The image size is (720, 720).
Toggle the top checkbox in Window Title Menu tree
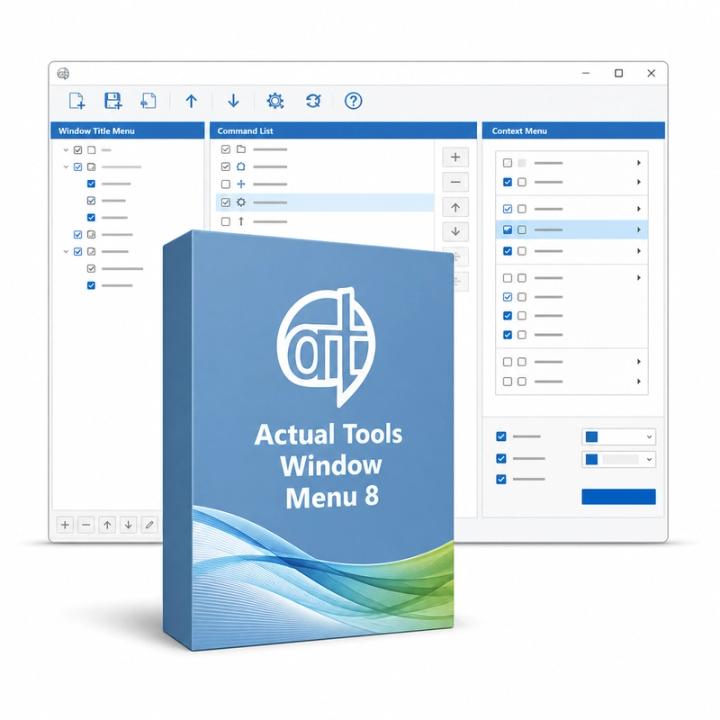(x=78, y=150)
